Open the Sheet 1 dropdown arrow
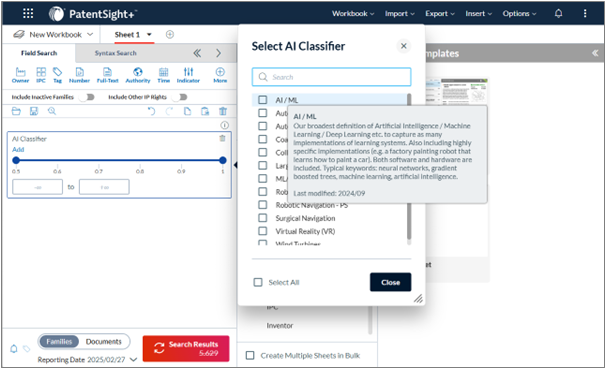The image size is (606, 370). pos(149,34)
